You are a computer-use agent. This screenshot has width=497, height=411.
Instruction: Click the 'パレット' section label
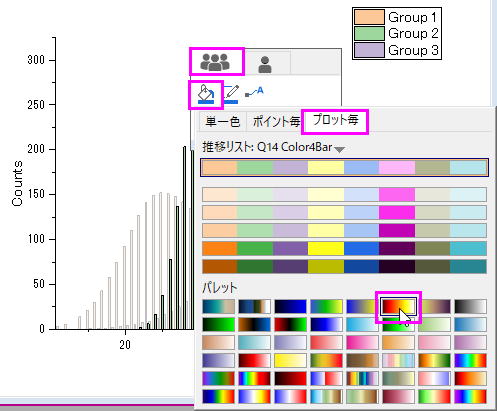click(220, 287)
